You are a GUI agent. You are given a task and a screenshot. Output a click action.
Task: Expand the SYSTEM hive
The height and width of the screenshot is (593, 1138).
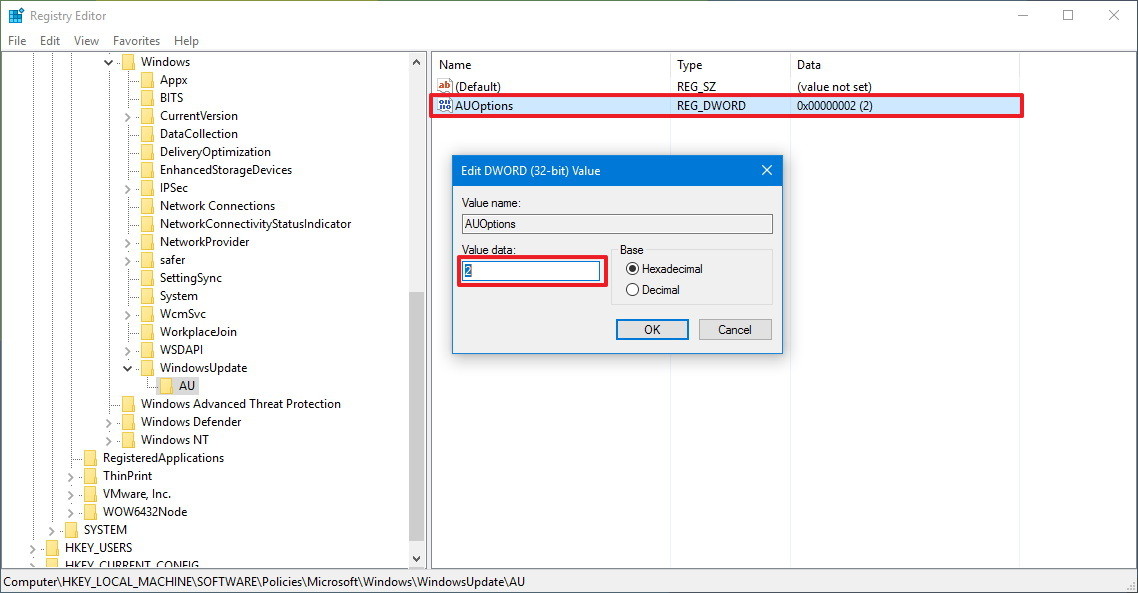(x=52, y=531)
